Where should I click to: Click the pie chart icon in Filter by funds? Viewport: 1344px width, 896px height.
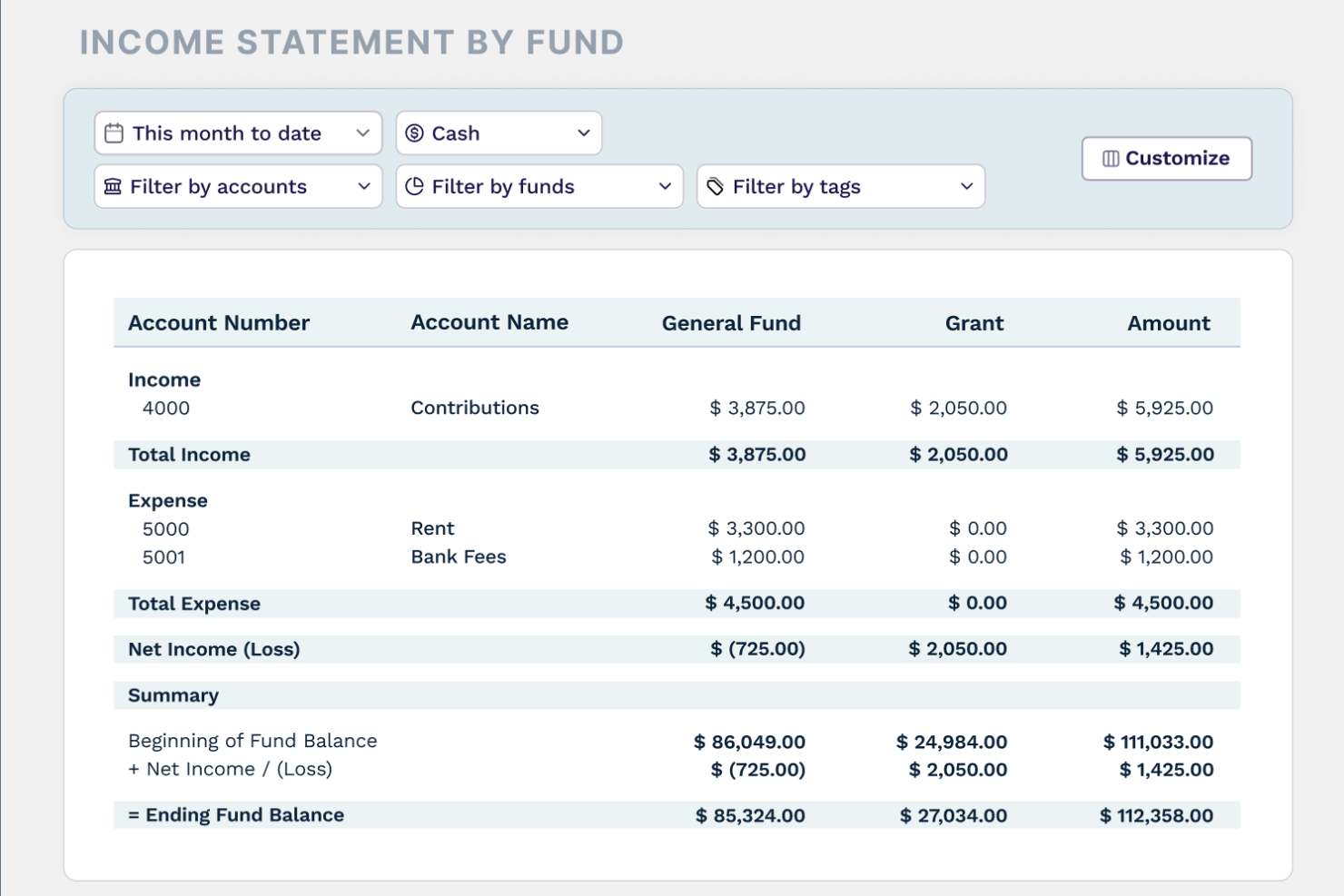(414, 186)
